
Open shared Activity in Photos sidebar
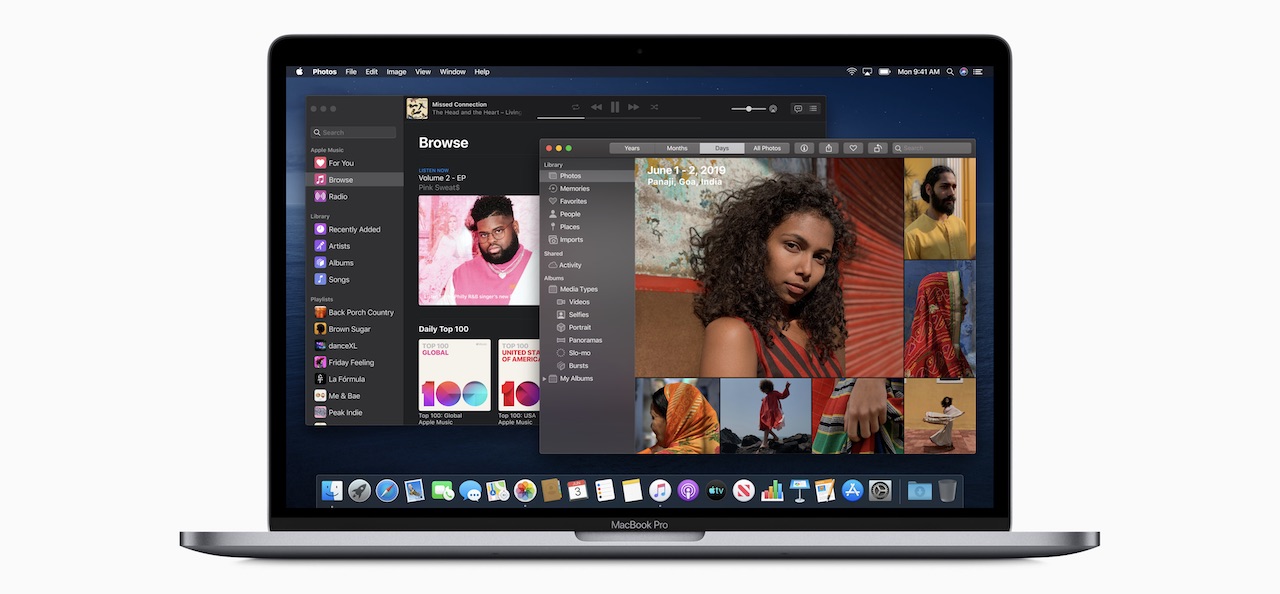pos(587,265)
